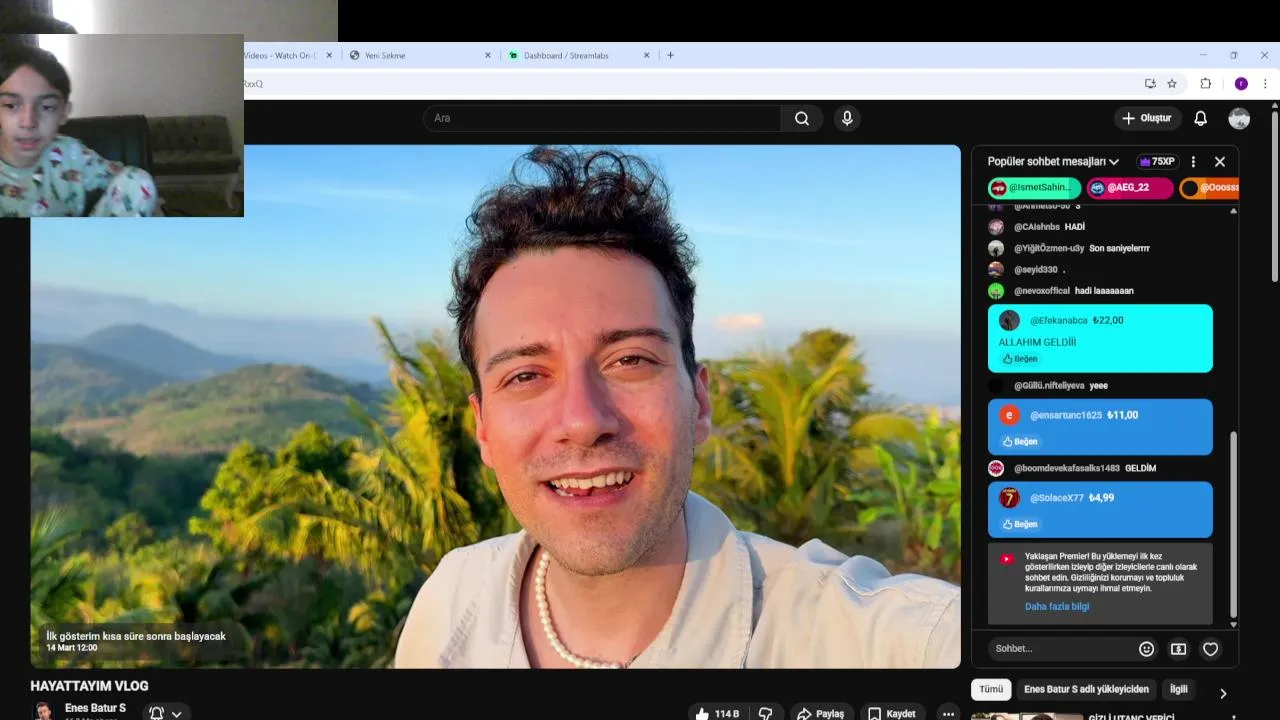Open the Chrome profile avatar
The height and width of the screenshot is (720, 1280).
pyautogui.click(x=1241, y=84)
